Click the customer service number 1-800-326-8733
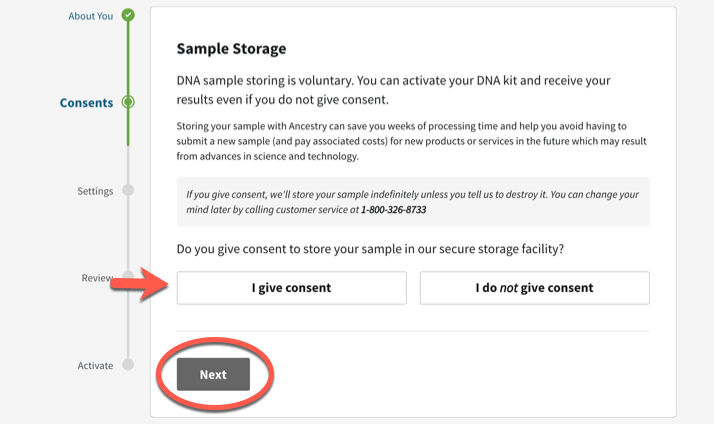The height and width of the screenshot is (424, 714). (x=393, y=209)
